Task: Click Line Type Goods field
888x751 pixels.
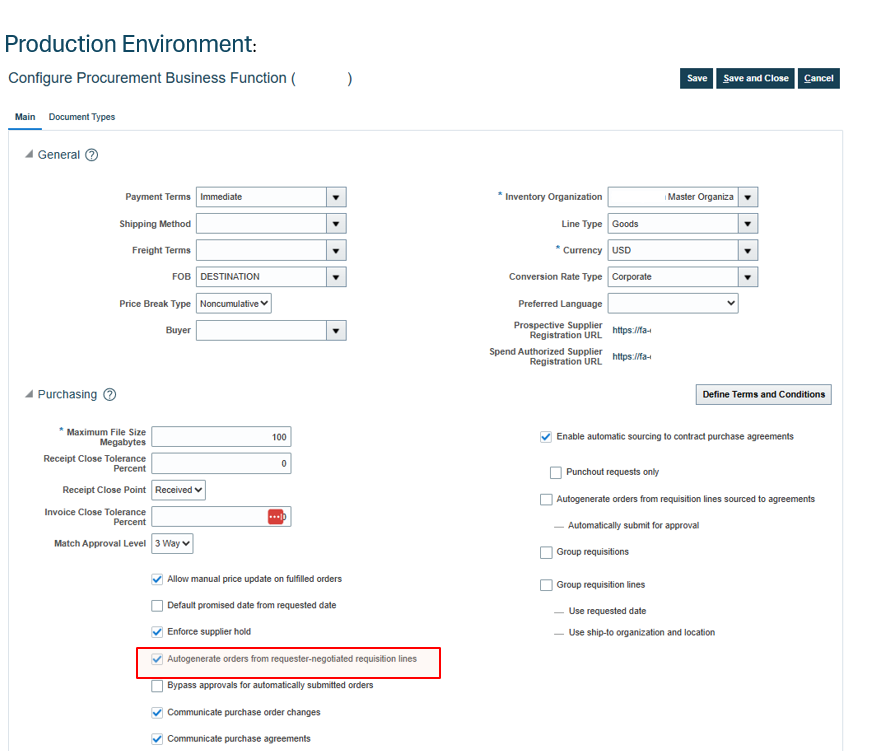Action: [x=673, y=224]
